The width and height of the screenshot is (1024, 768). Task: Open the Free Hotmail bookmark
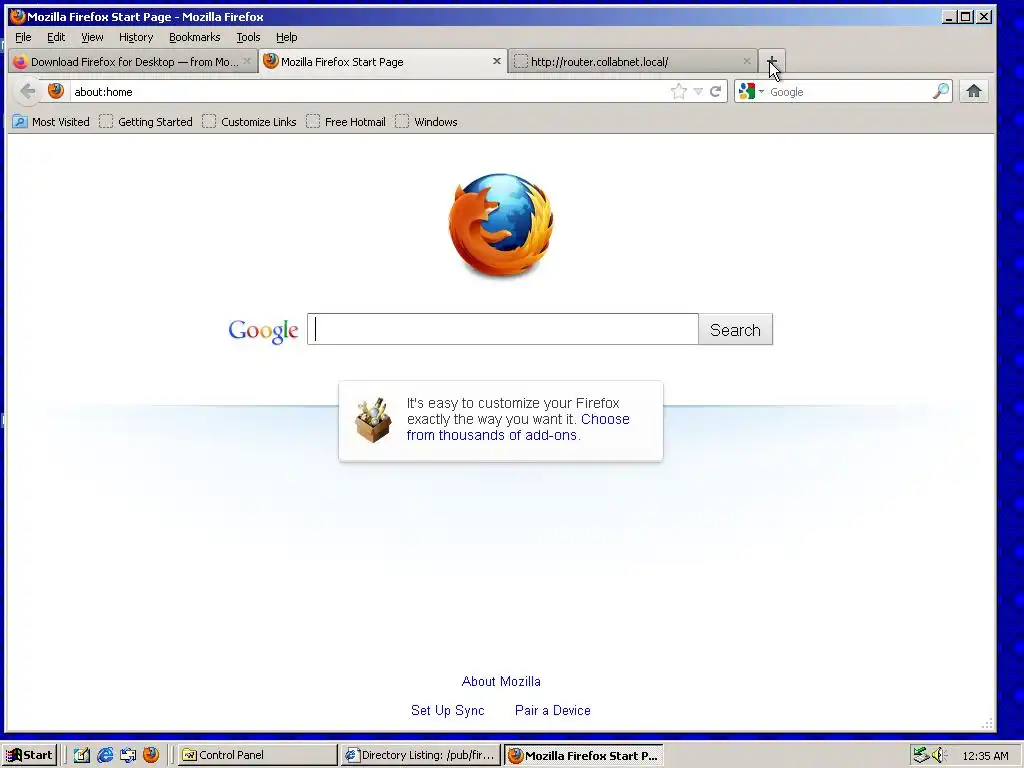(345, 121)
